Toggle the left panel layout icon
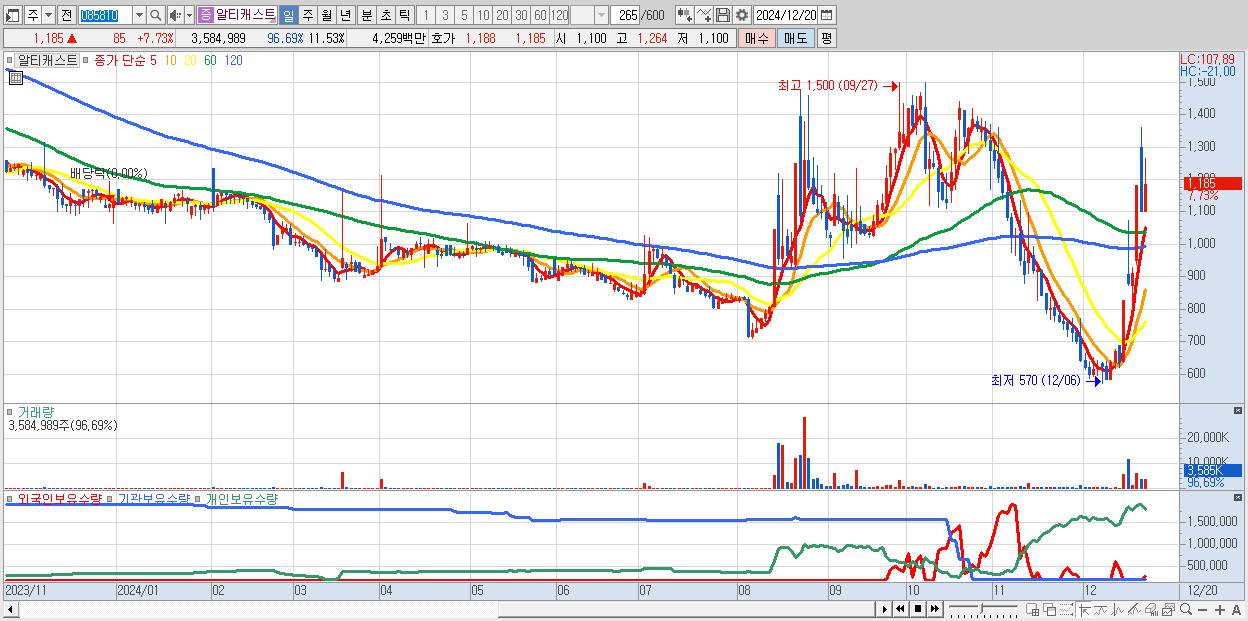 [x=12, y=15]
